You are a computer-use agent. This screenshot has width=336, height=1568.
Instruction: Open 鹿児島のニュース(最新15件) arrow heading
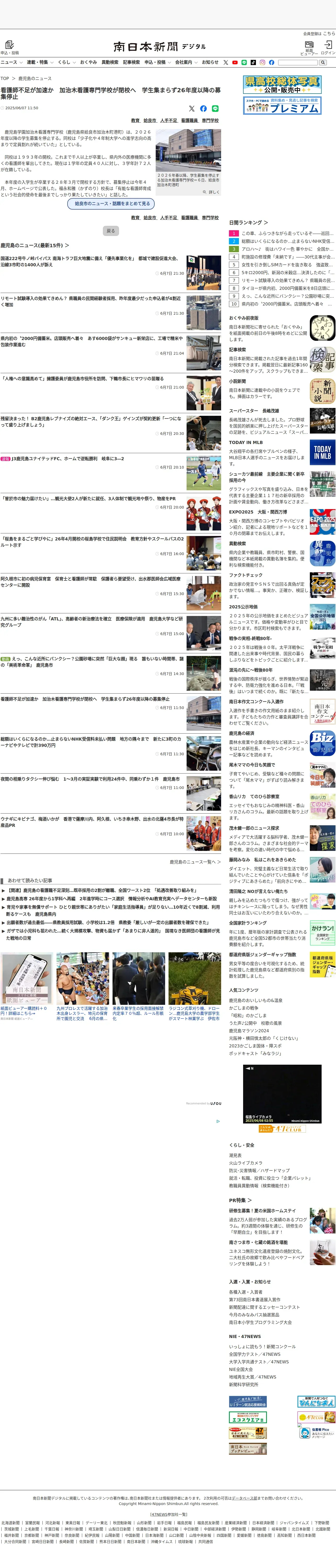[x=35, y=245]
